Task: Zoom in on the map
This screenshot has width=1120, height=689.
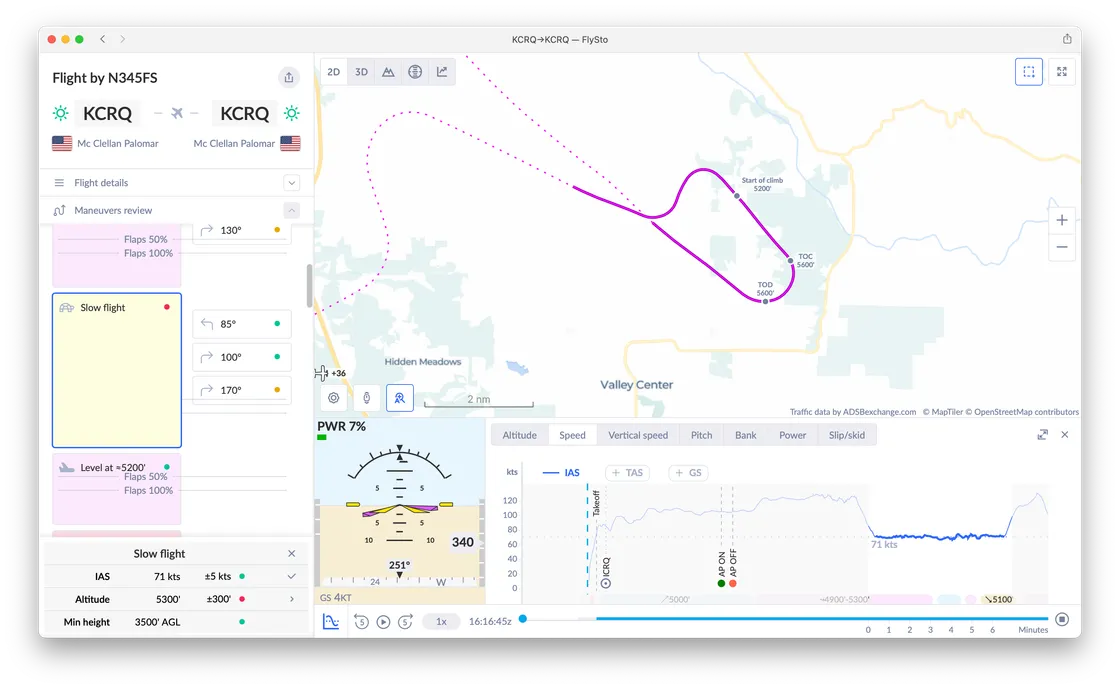Action: click(1062, 220)
